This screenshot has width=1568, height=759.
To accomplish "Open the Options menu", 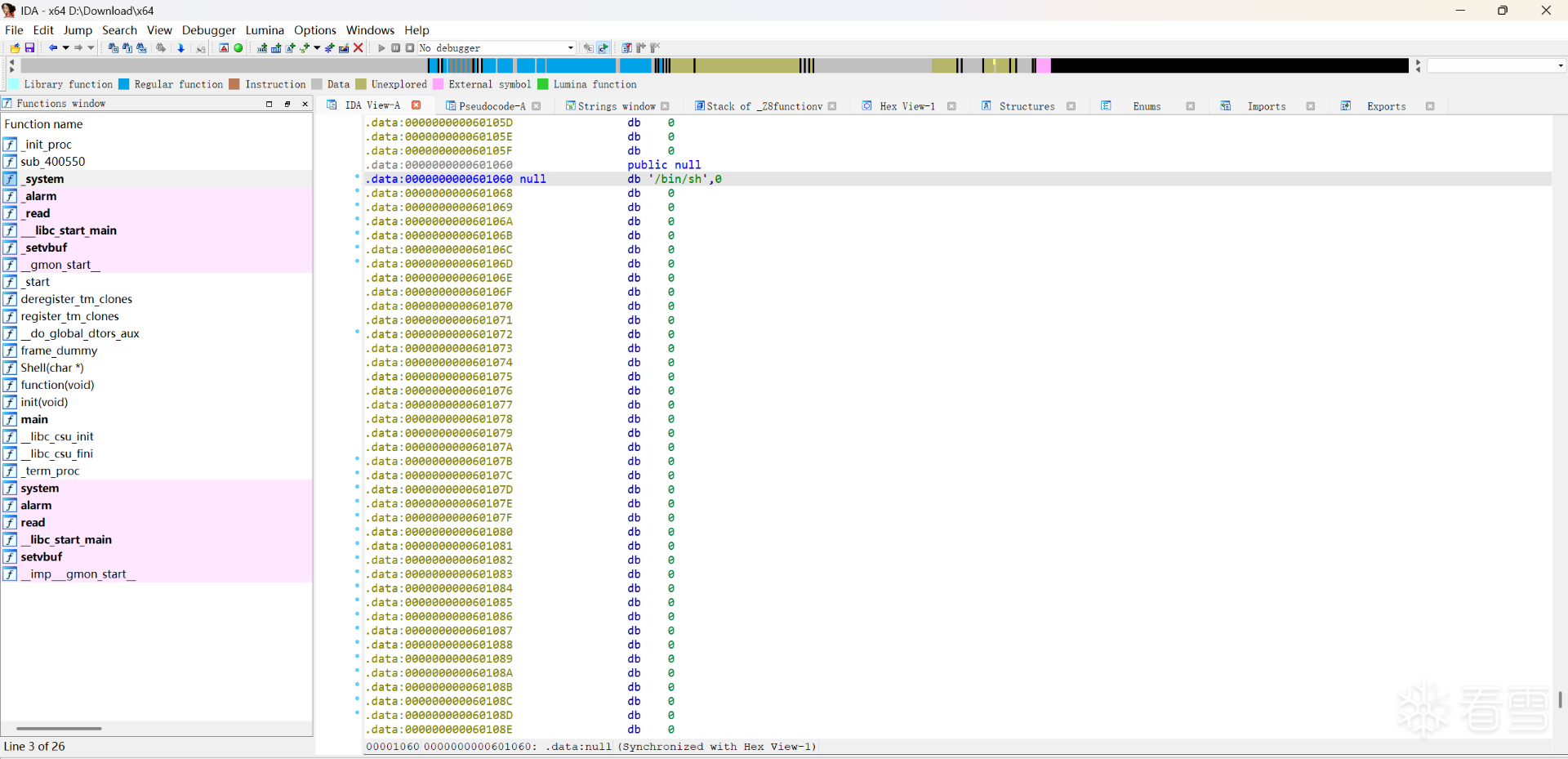I will click(x=314, y=30).
